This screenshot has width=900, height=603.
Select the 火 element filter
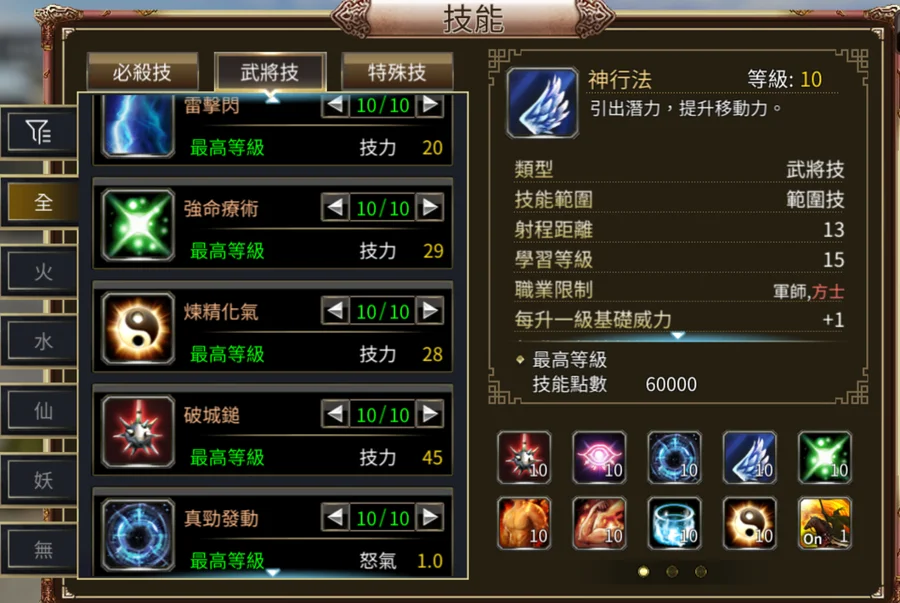(42, 271)
